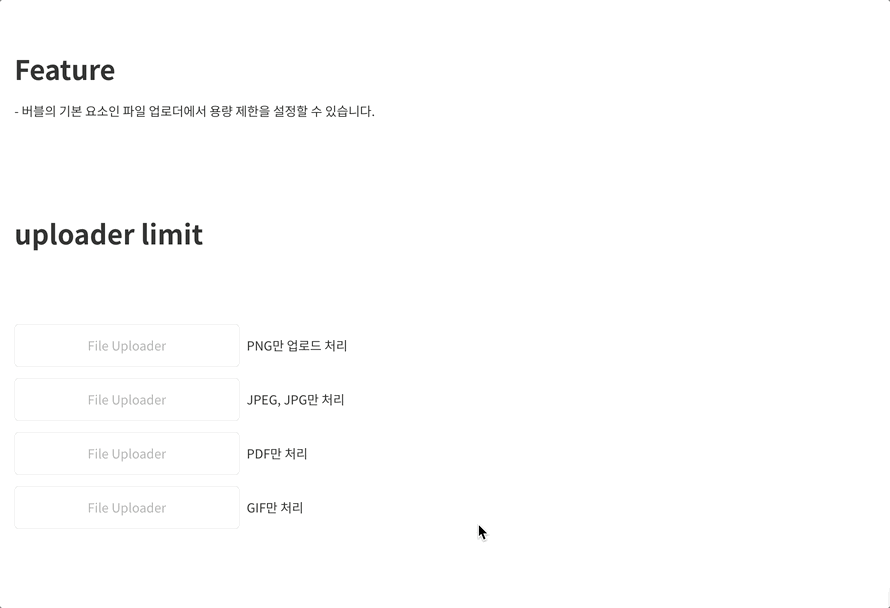Open the file uploader for GIF files
This screenshot has width=890, height=608.
(x=127, y=508)
